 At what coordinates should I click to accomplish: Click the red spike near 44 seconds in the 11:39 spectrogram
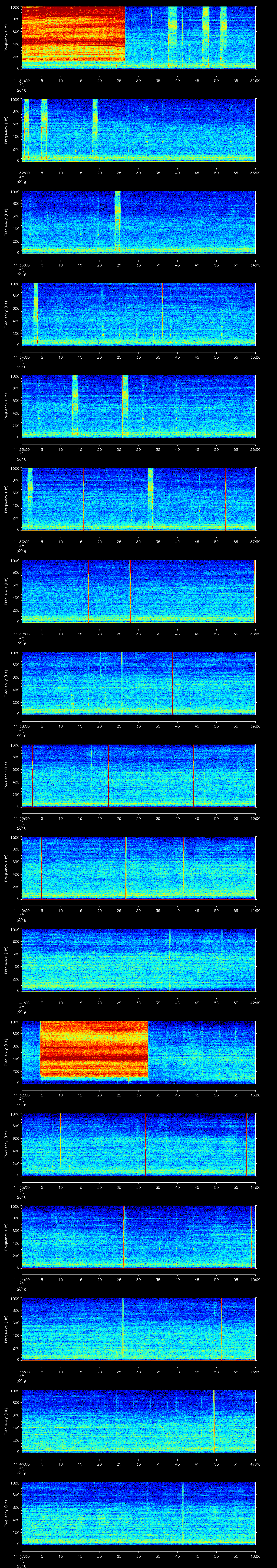click(194, 775)
